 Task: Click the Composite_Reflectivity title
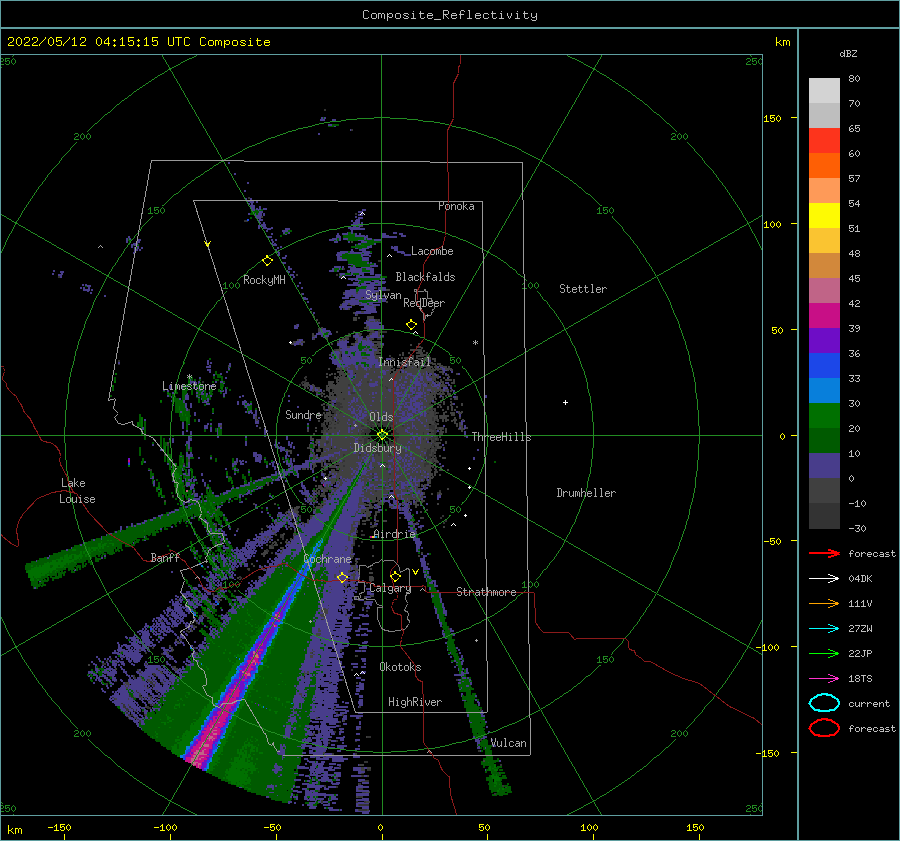[x=450, y=15]
